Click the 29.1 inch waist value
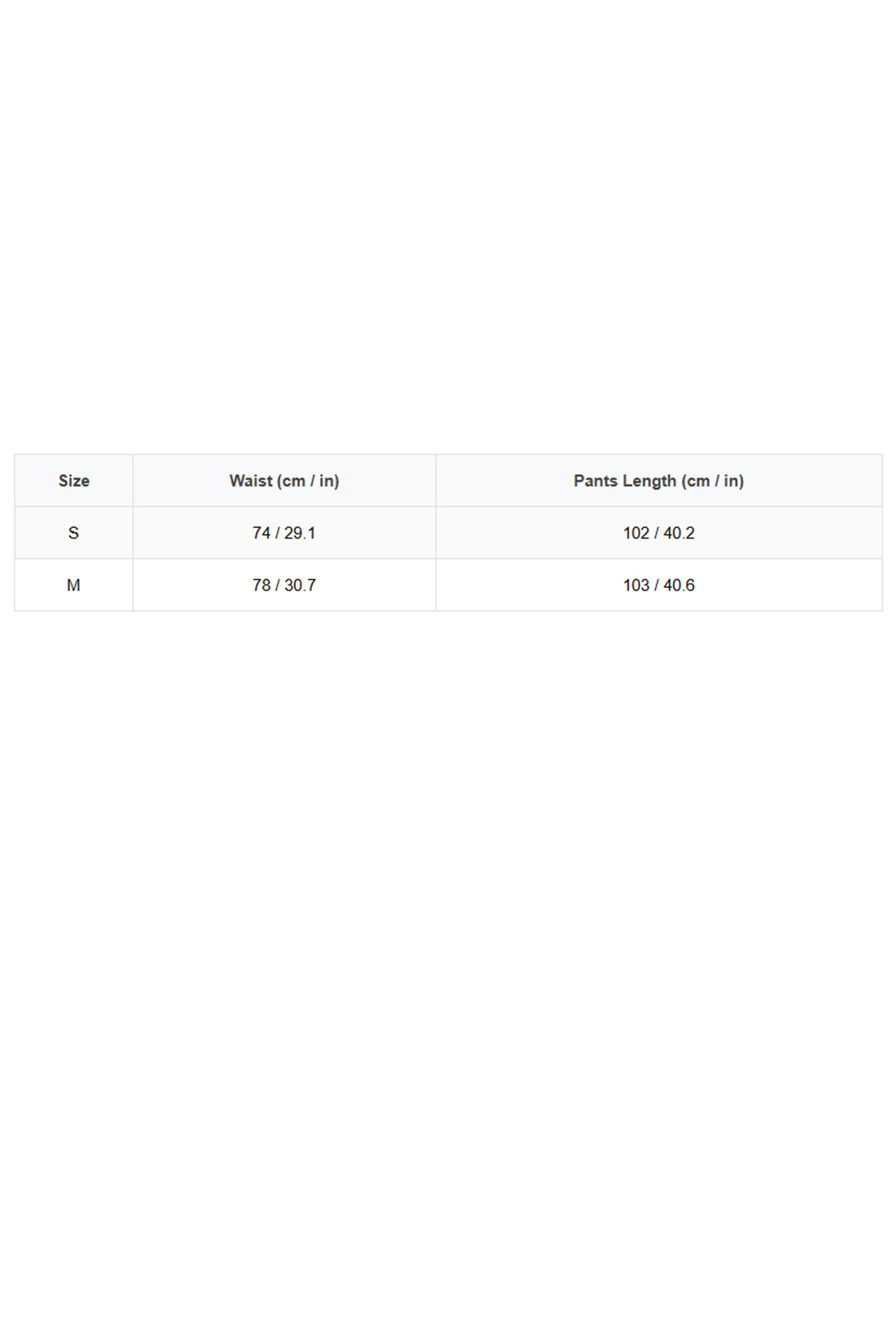Viewport: 896px width, 1344px height. [300, 534]
